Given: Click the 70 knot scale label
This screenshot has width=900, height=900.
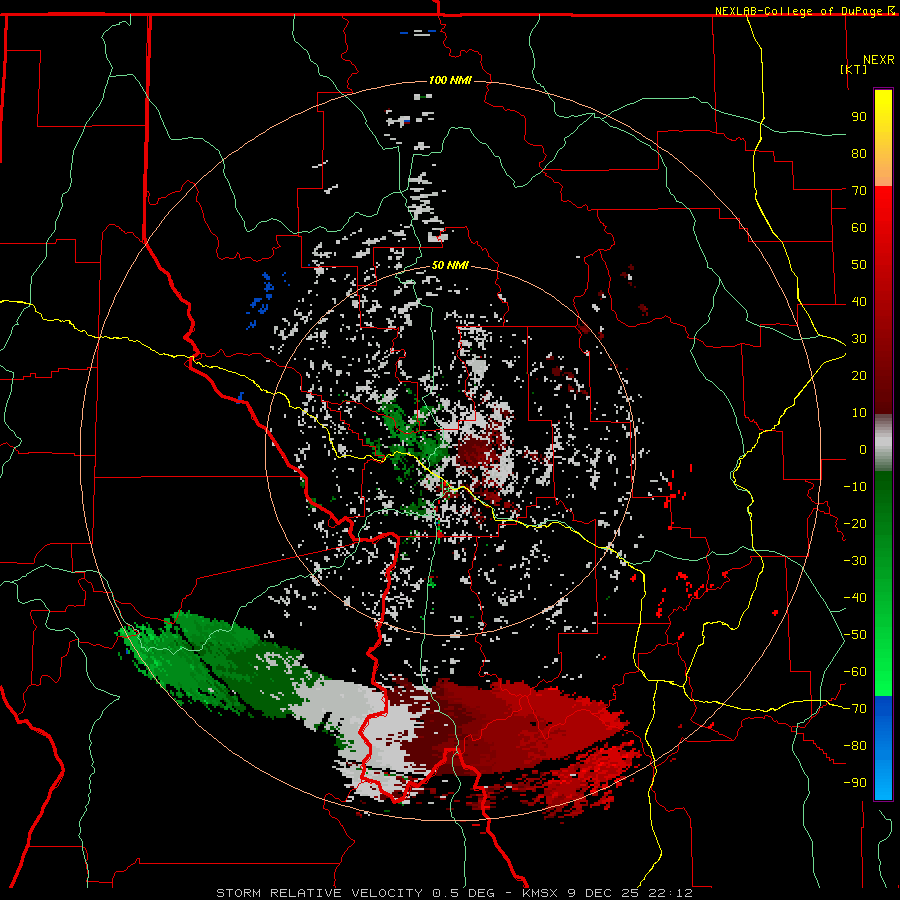Looking at the screenshot, I should coord(859,191).
